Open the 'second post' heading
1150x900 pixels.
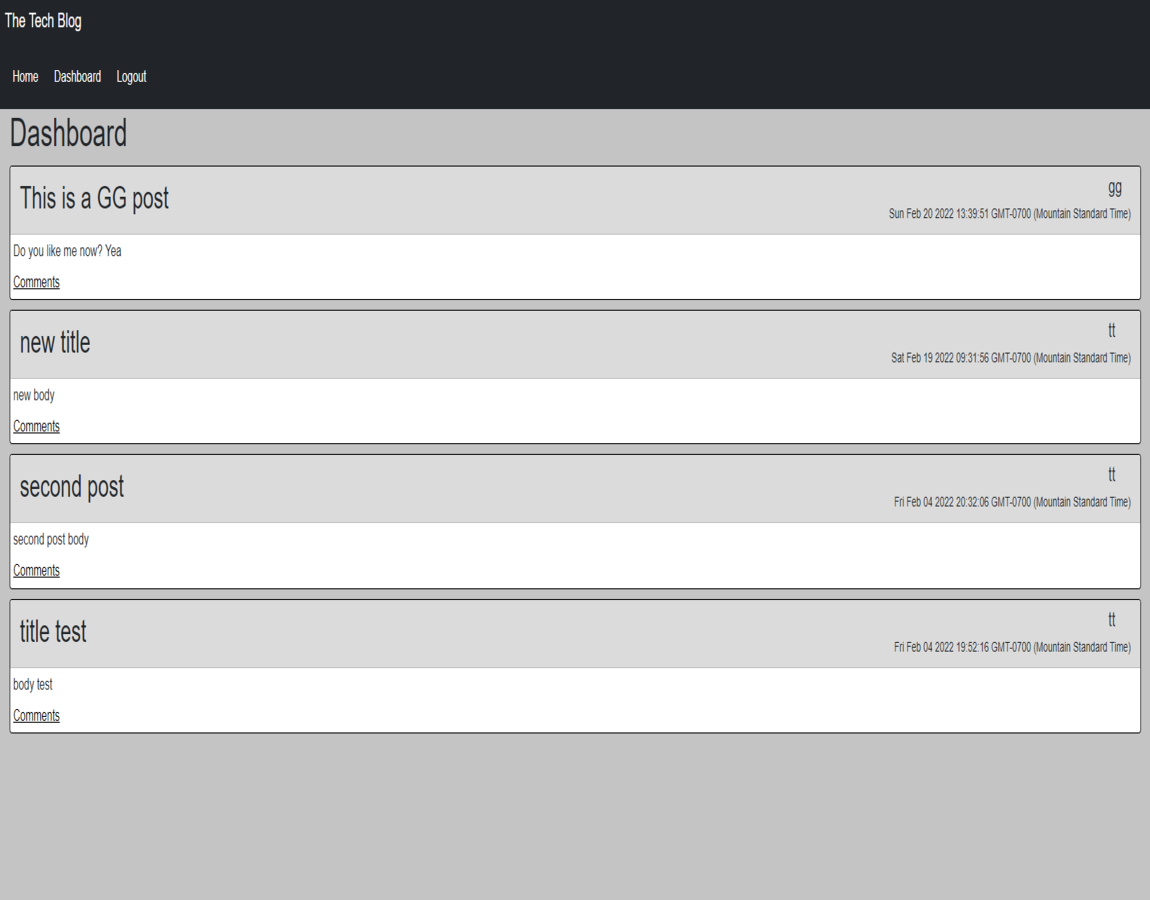(72, 487)
